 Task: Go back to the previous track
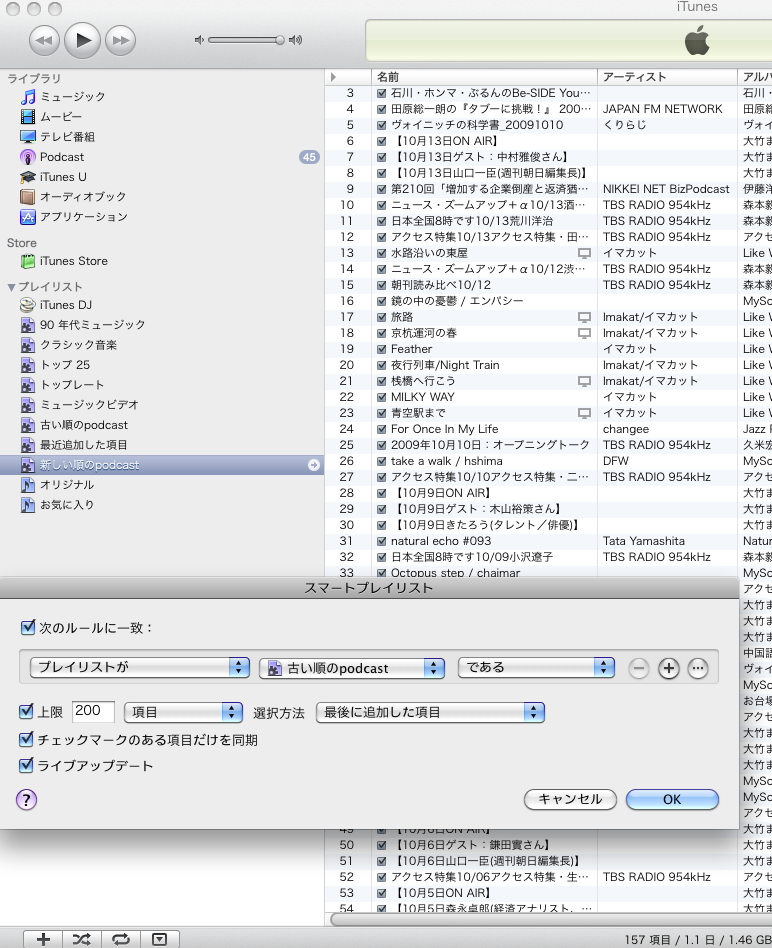[45, 40]
